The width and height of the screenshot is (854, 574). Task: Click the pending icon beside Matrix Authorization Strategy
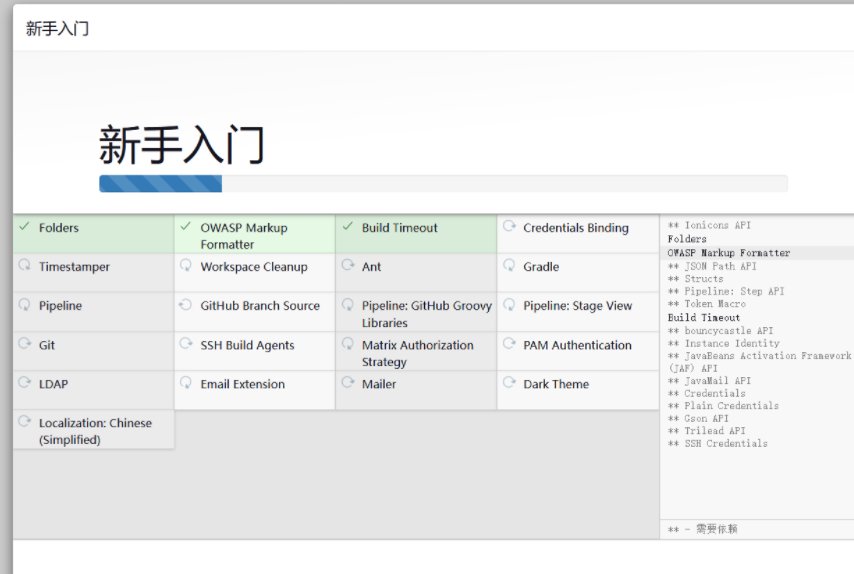(347, 344)
